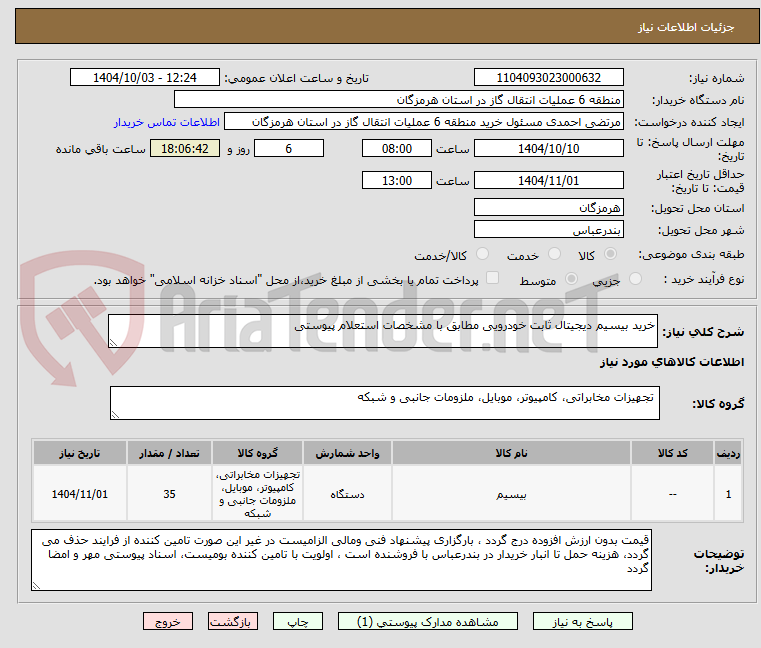Click the تعداد / مقدار column header
The height and width of the screenshot is (648, 761).
pos(169,453)
